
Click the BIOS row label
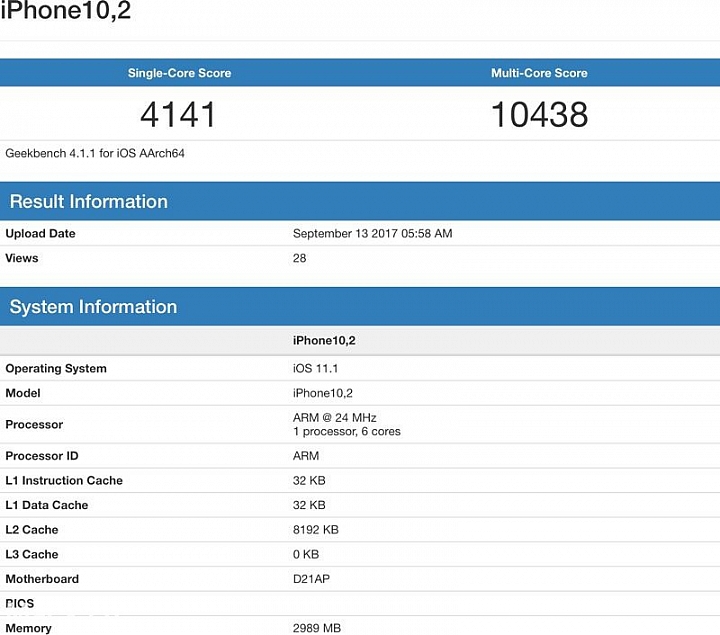[x=20, y=603]
